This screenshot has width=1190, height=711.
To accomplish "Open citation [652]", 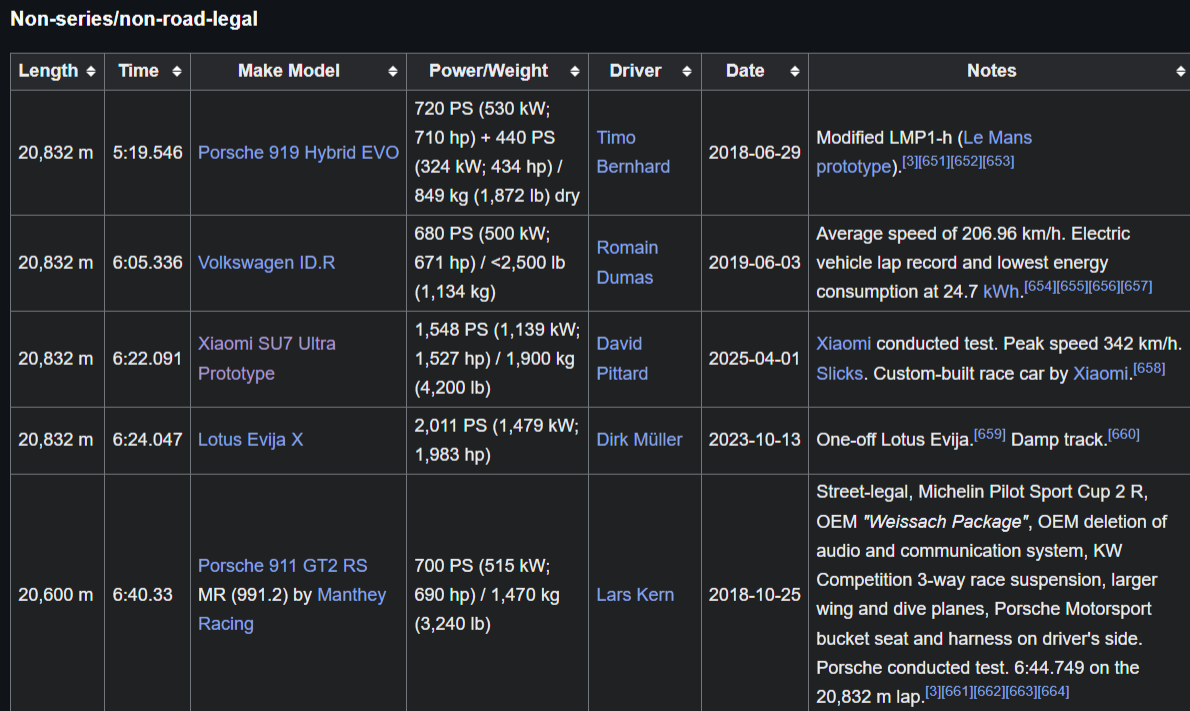I will click(x=966, y=161).
